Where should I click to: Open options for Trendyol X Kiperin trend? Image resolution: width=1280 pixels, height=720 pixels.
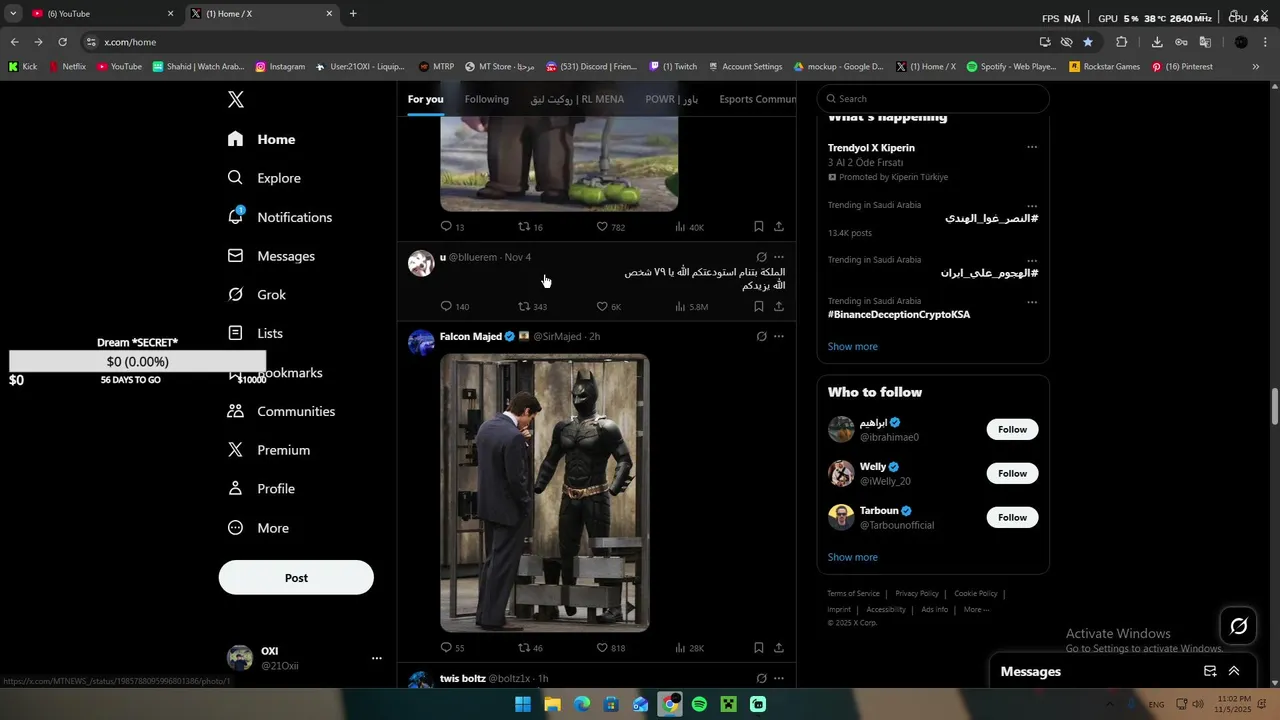[x=1032, y=147]
